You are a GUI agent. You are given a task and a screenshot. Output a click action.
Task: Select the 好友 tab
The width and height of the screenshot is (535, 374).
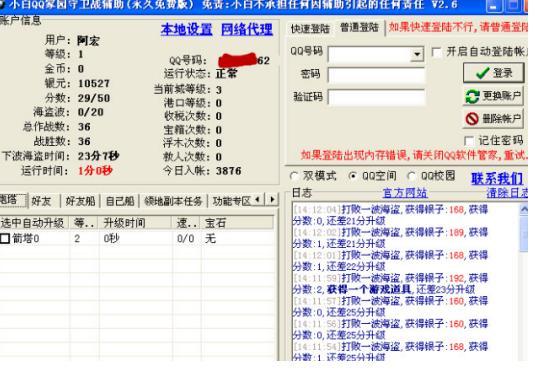click(42, 201)
